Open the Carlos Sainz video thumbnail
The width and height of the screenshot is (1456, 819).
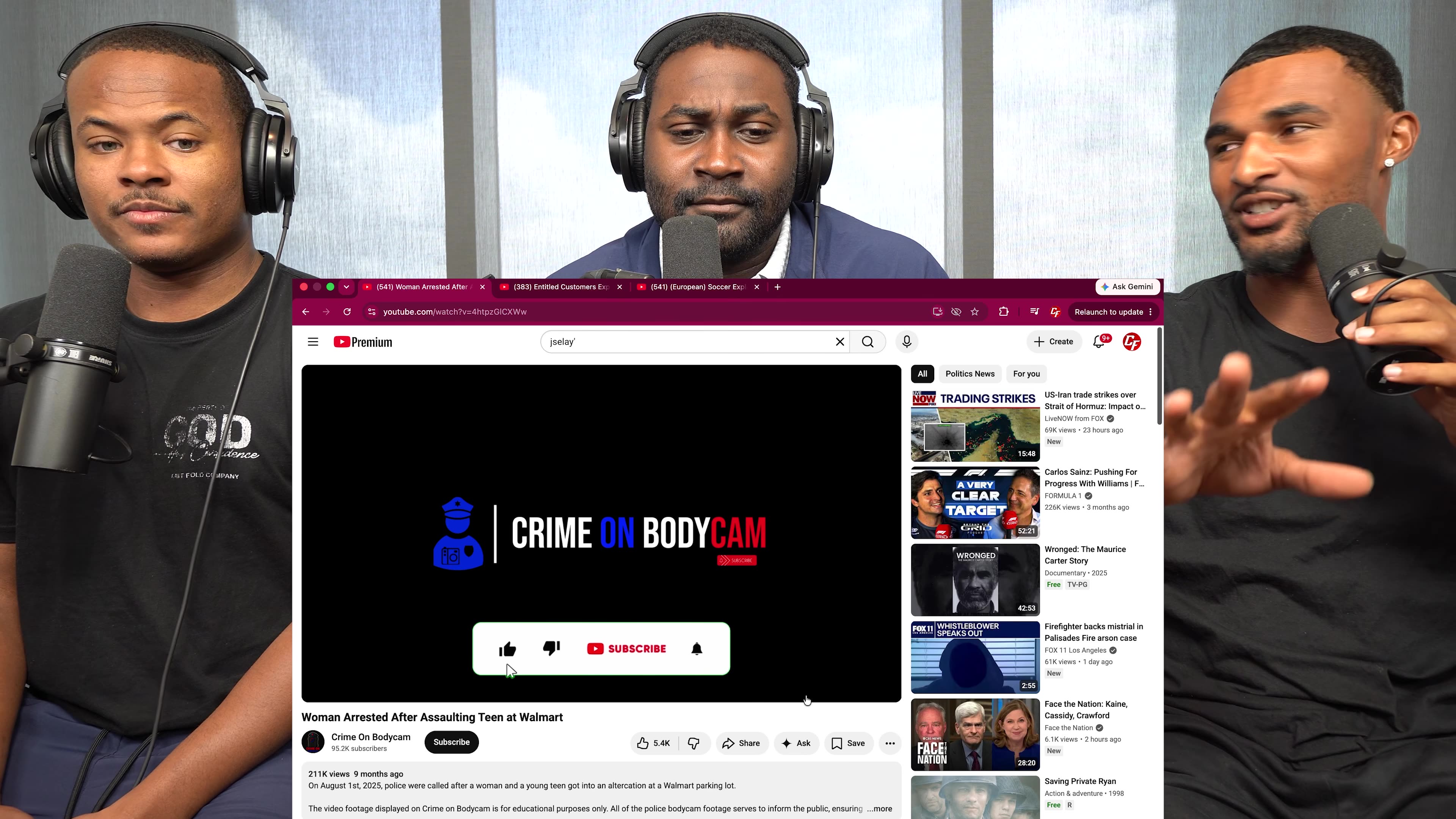pyautogui.click(x=976, y=503)
